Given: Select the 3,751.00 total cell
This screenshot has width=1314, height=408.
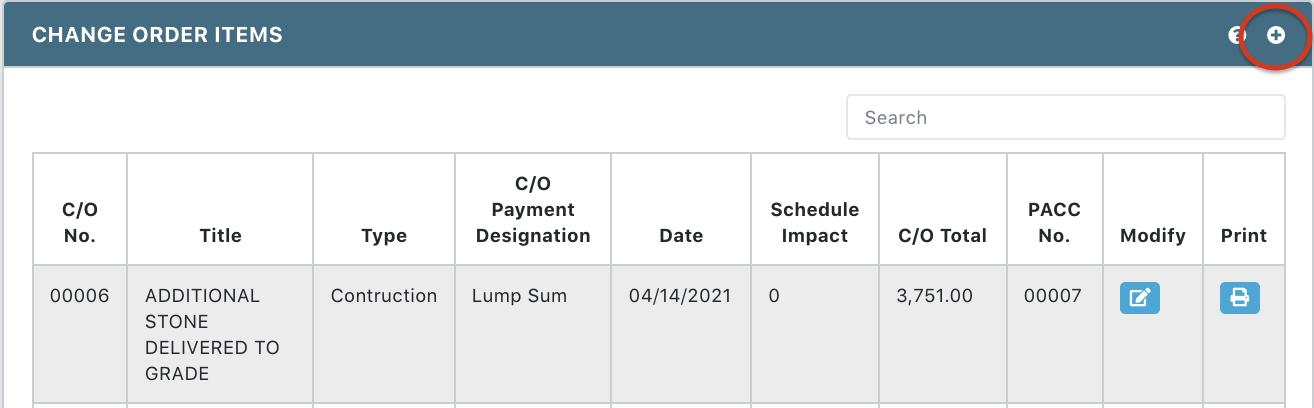Looking at the screenshot, I should click(x=936, y=296).
